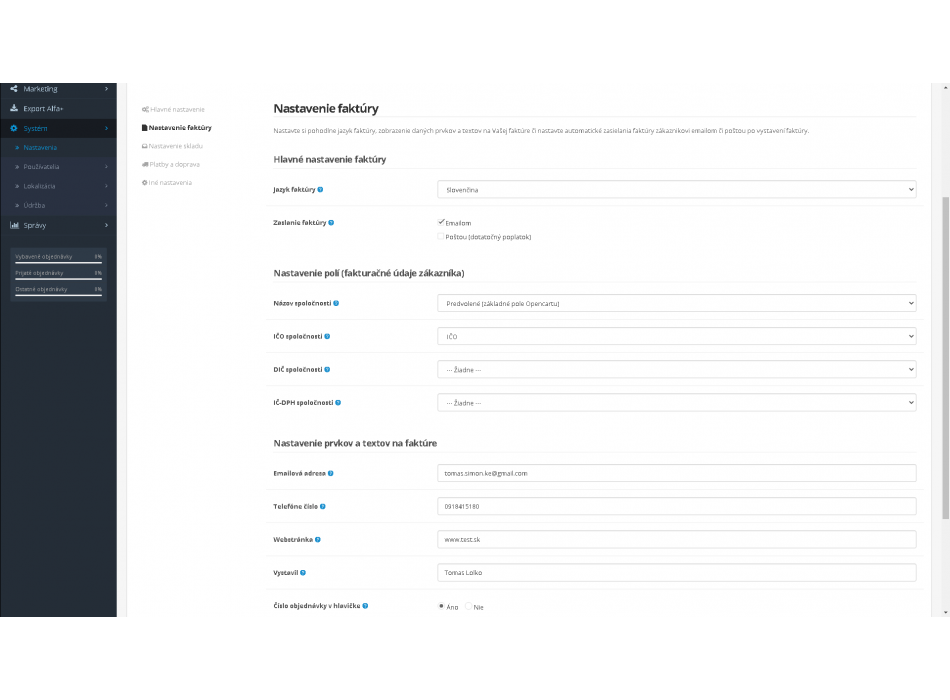Click the Webstránka input field
This screenshot has height=700, width=950.
pyautogui.click(x=676, y=539)
